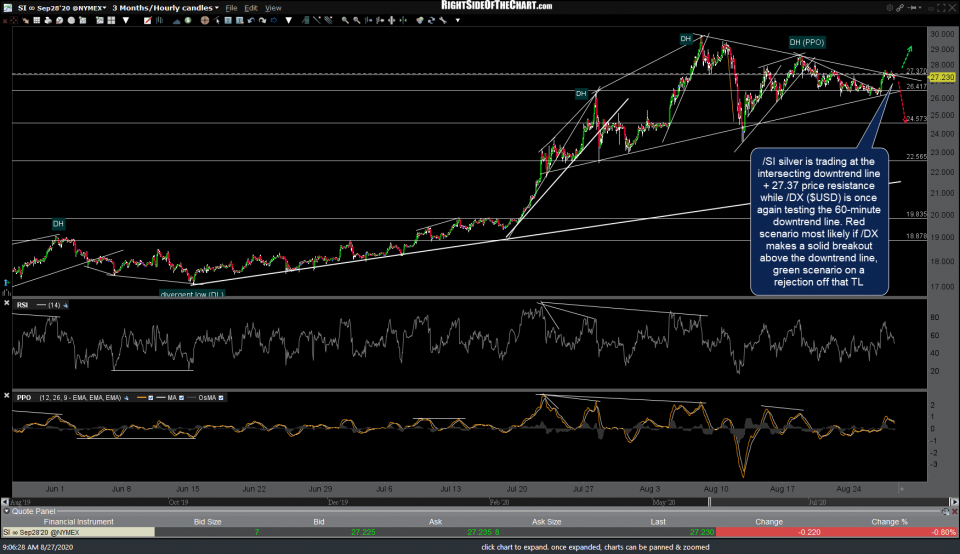Toggle the PPO line checkbox

coord(150,398)
